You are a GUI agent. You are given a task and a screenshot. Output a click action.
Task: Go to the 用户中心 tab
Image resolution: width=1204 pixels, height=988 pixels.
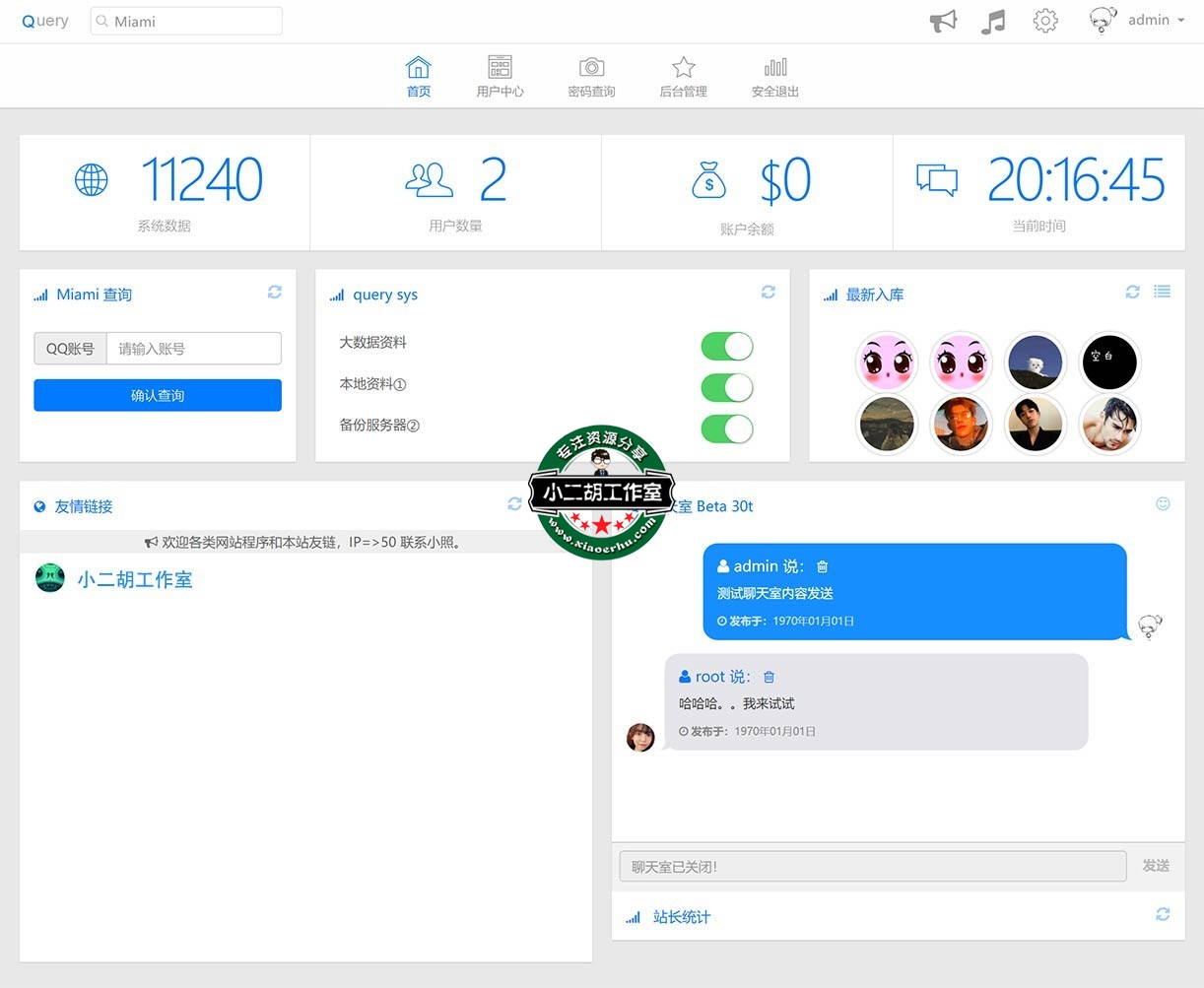[500, 77]
